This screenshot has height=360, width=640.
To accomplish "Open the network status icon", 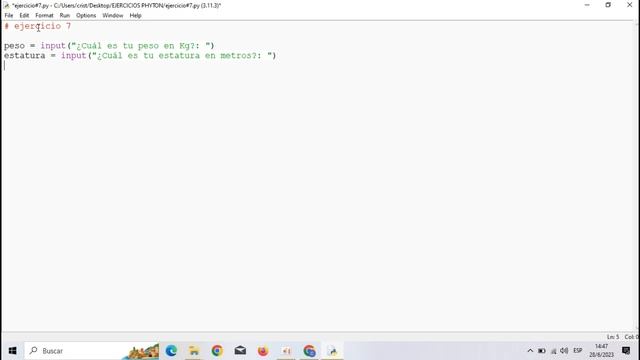I will pos(553,351).
